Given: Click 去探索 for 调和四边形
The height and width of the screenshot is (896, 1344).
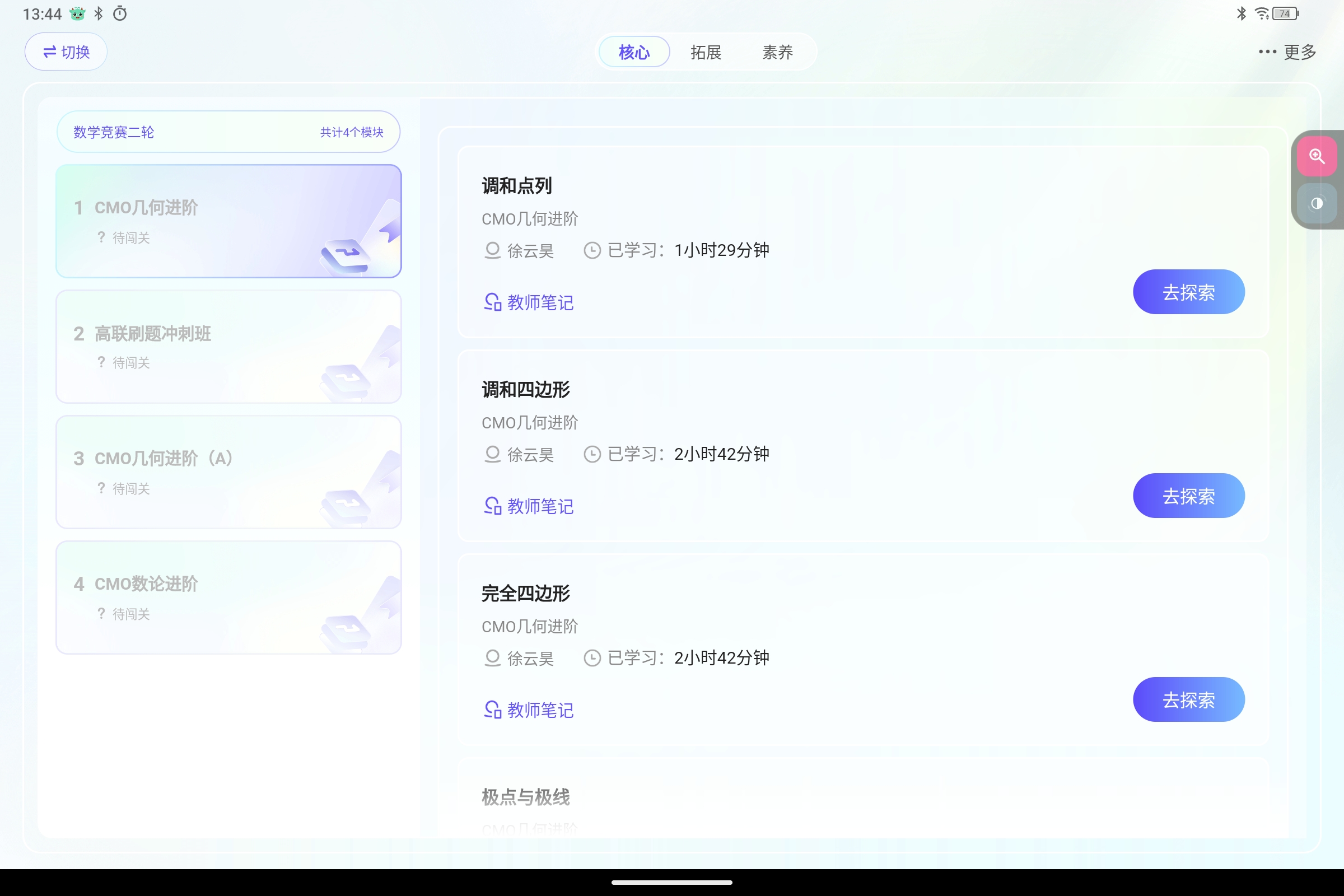Looking at the screenshot, I should point(1188,496).
